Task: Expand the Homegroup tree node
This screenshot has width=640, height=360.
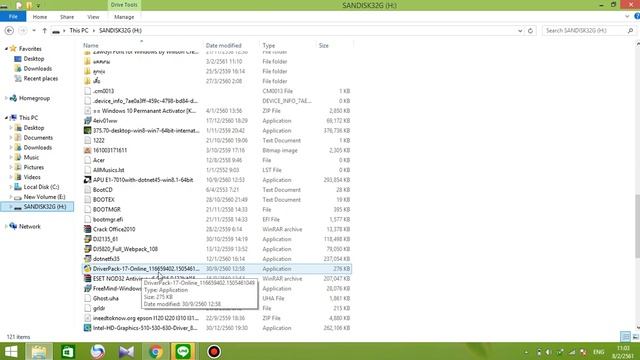Action: 6,98
